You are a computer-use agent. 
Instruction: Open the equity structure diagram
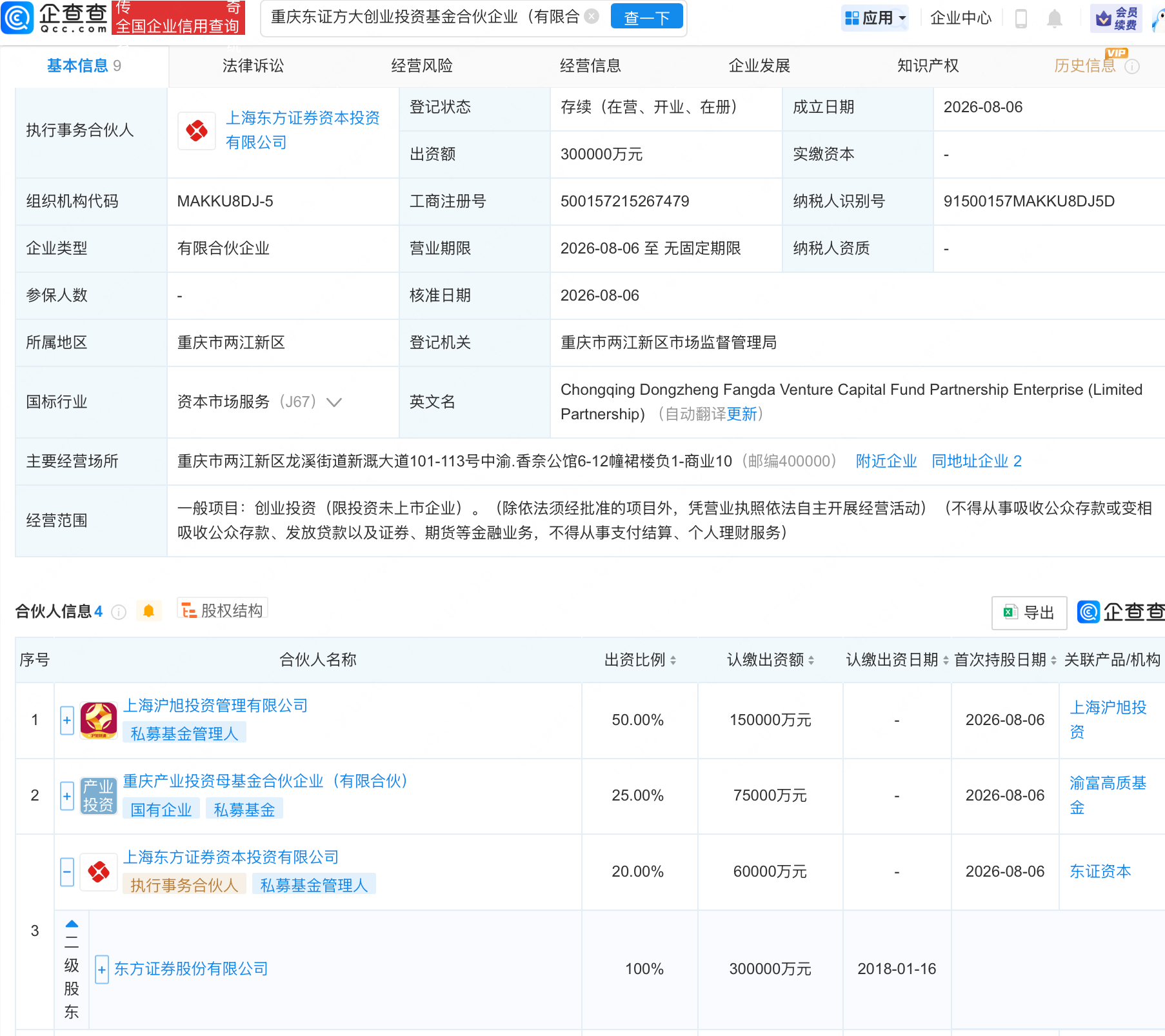tap(223, 610)
